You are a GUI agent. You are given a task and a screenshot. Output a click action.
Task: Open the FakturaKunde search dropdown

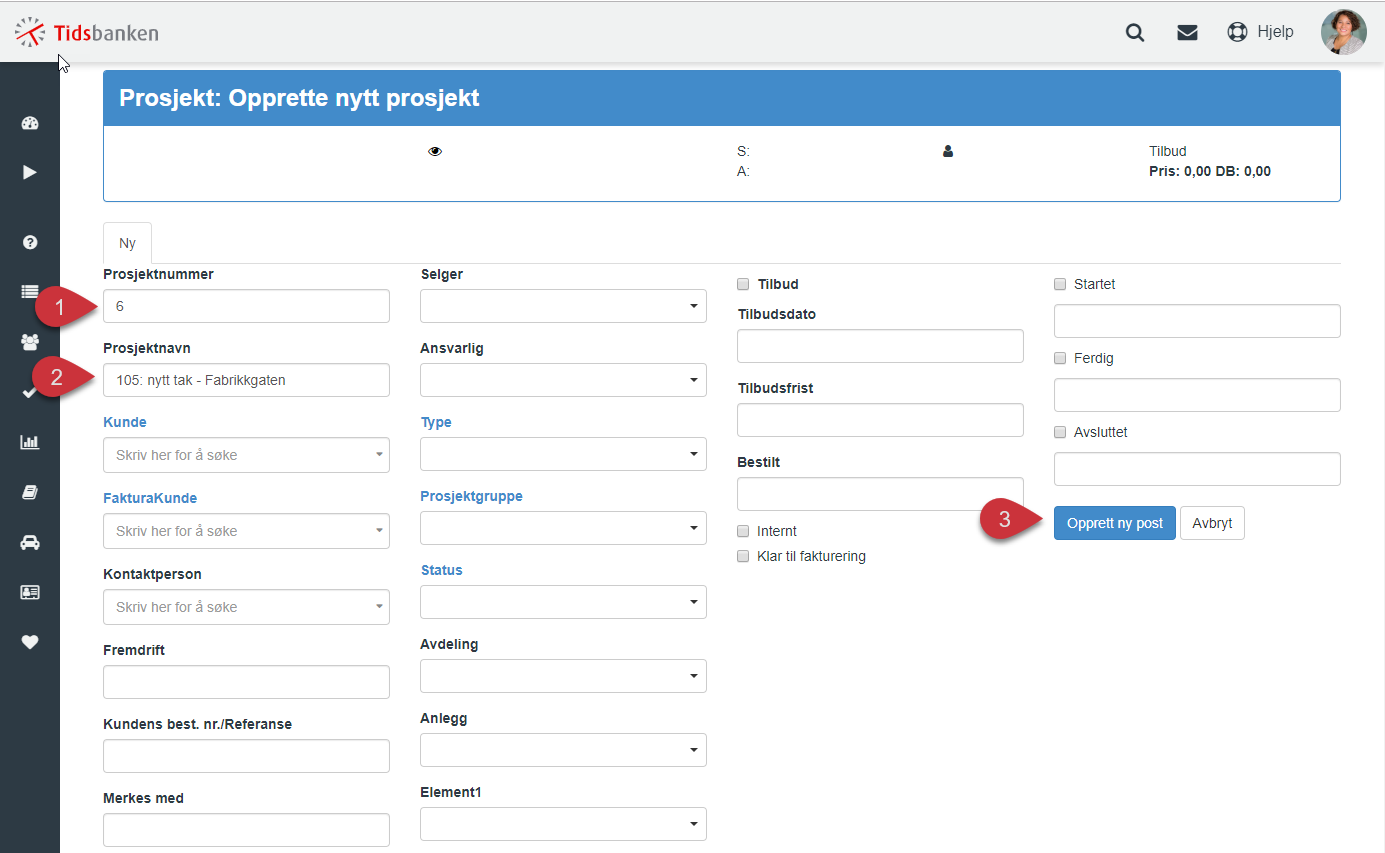pos(246,531)
